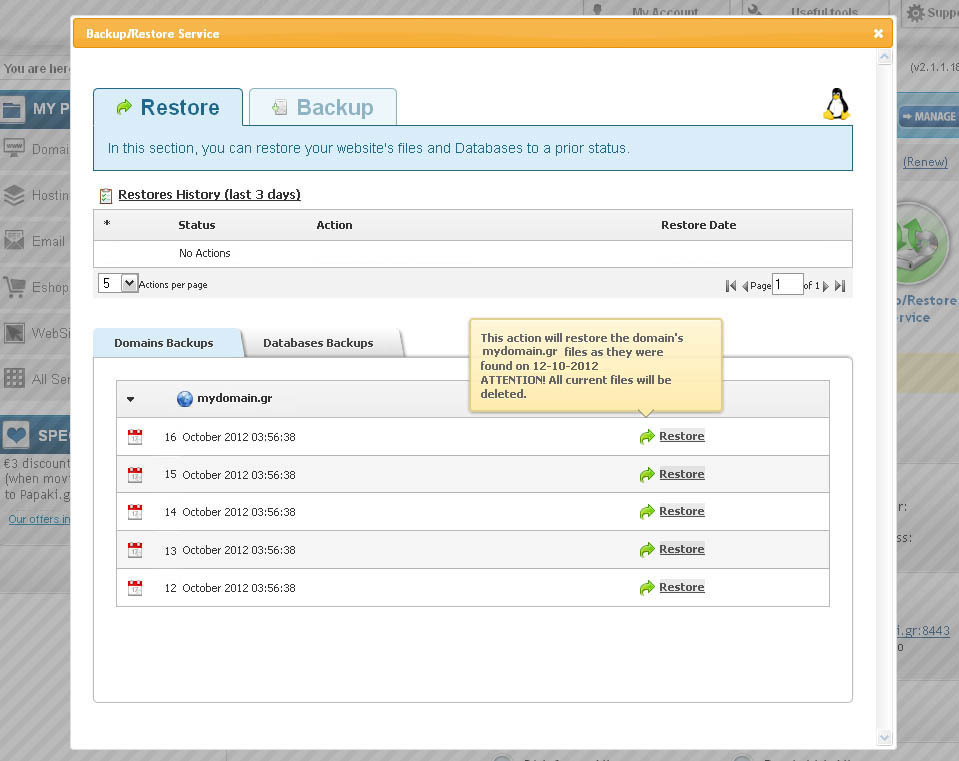This screenshot has height=761, width=959.
Task: Collapse the mydomain.gr backups list
Action: click(x=130, y=399)
